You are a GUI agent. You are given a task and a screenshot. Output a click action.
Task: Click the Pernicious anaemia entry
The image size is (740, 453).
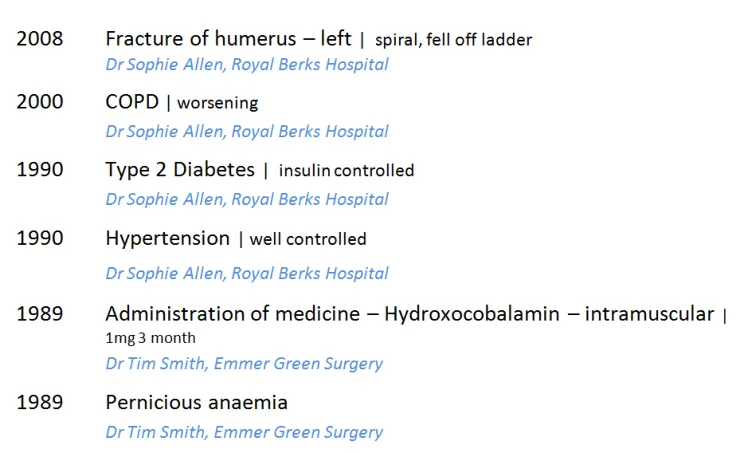click(x=196, y=403)
